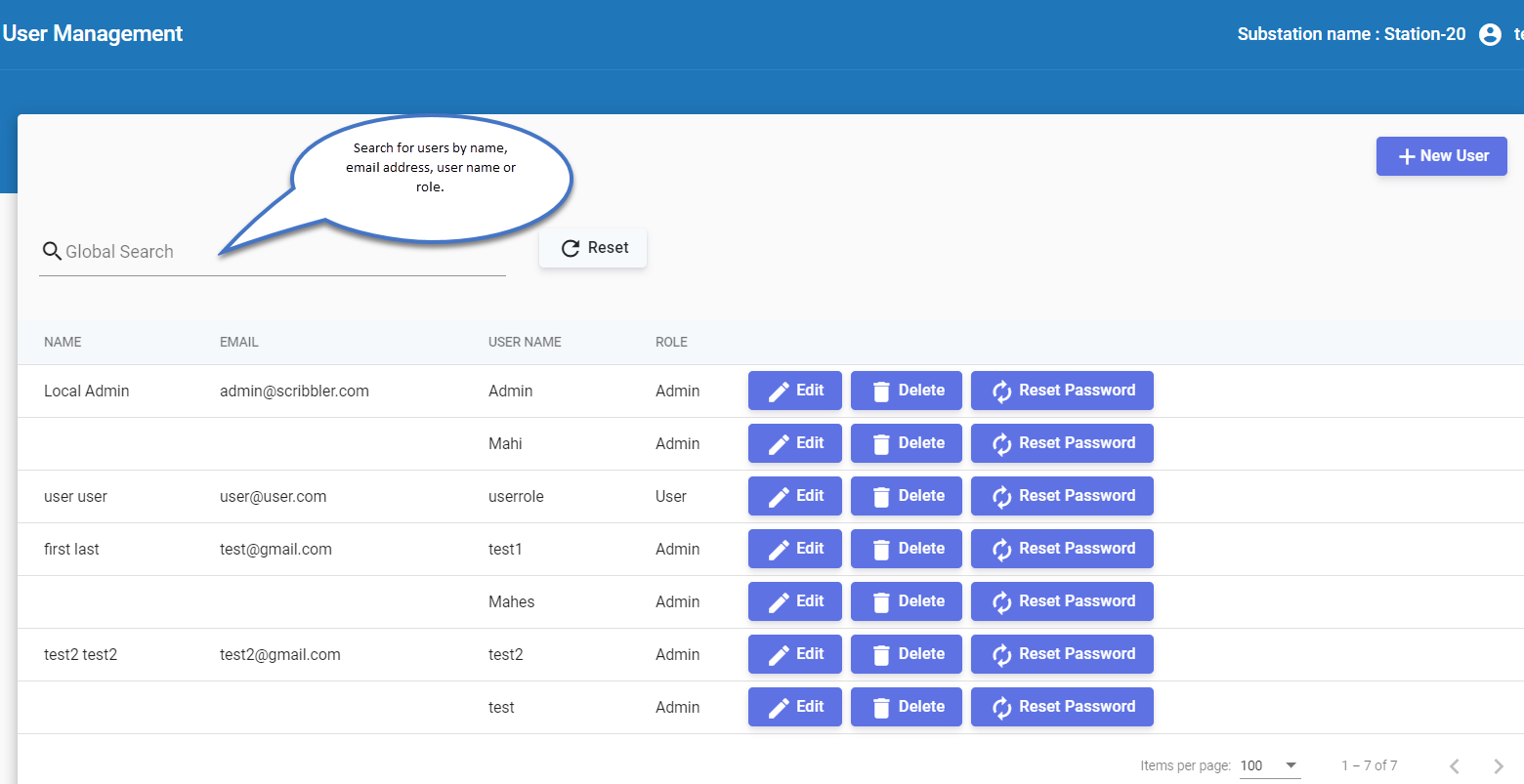Click the magnifier icon in Global Search
1524x784 pixels.
52,252
